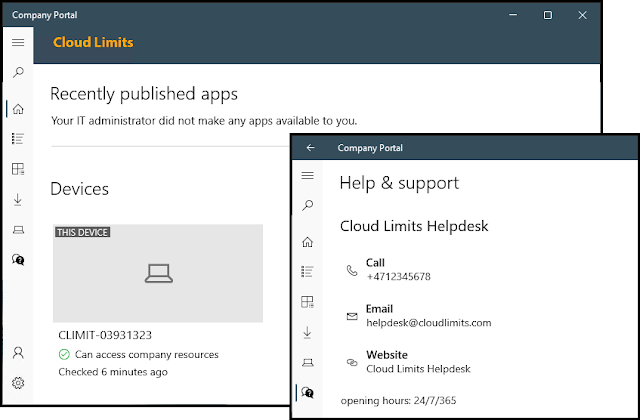The height and width of the screenshot is (420, 640).
Task: Select Help & support chat icon in front window
Action: point(307,393)
